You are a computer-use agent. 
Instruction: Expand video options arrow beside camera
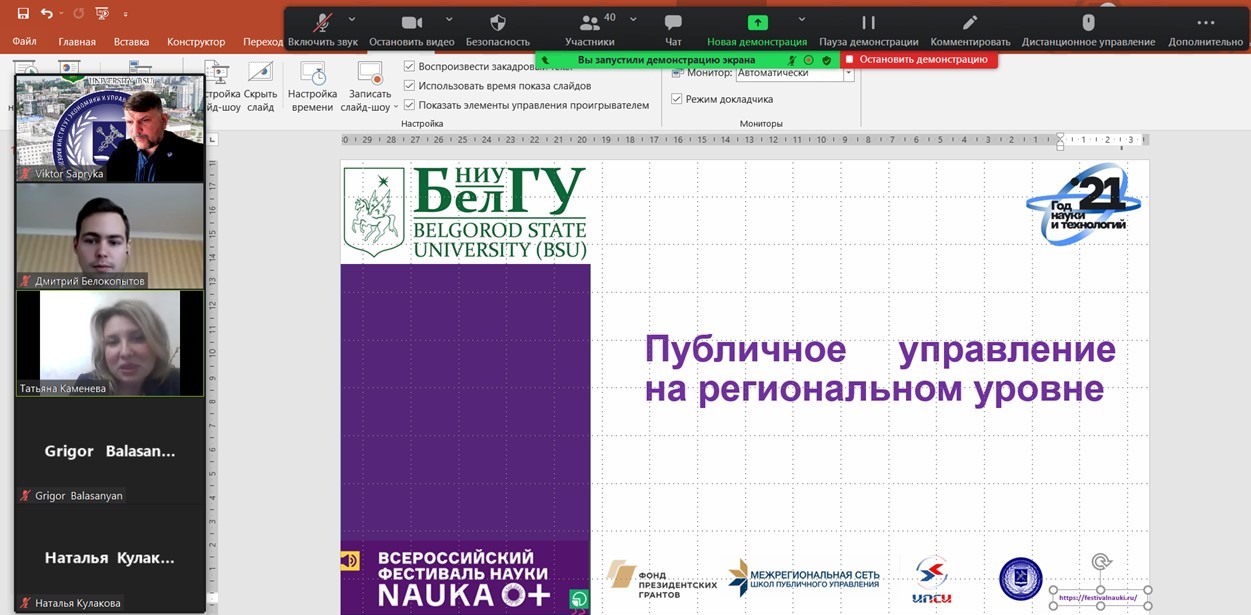[449, 19]
